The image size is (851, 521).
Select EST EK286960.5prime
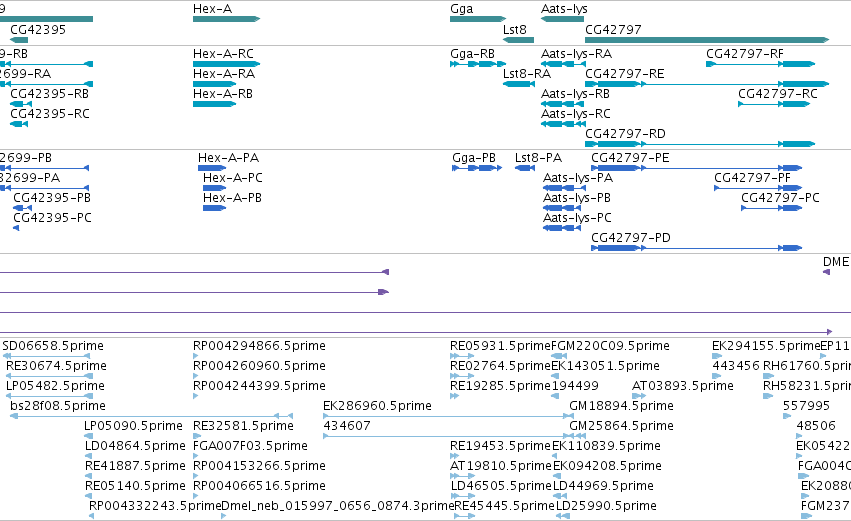tap(448, 416)
